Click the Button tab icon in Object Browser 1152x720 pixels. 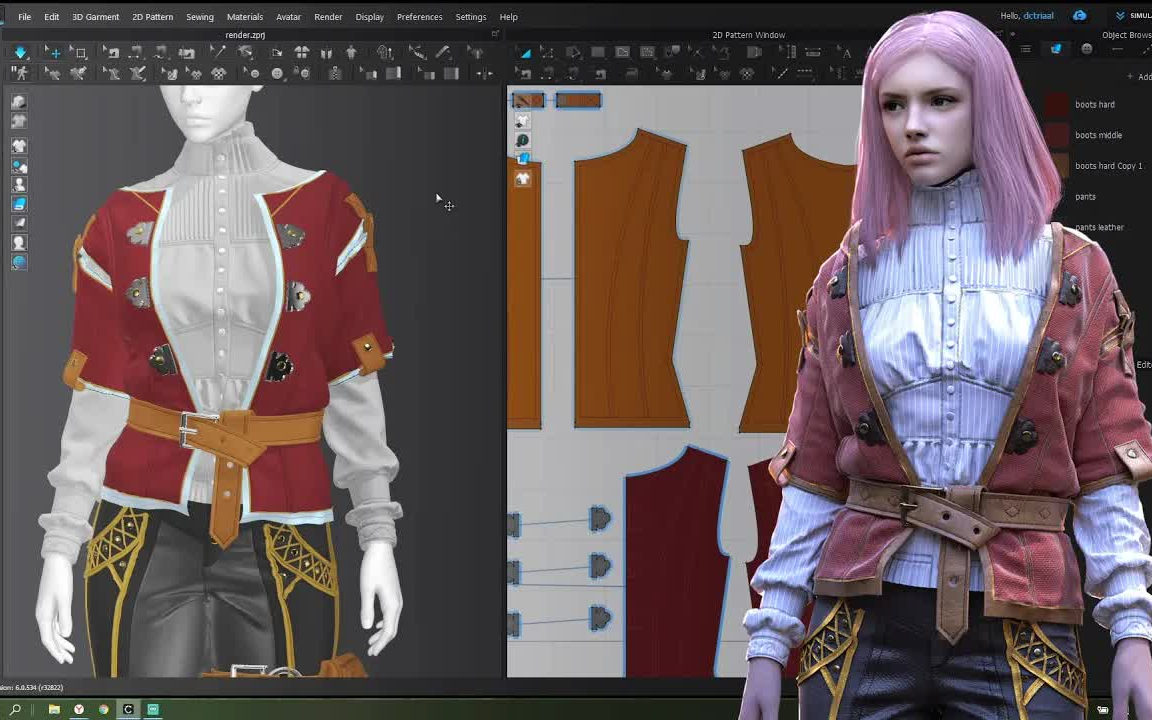[1087, 49]
